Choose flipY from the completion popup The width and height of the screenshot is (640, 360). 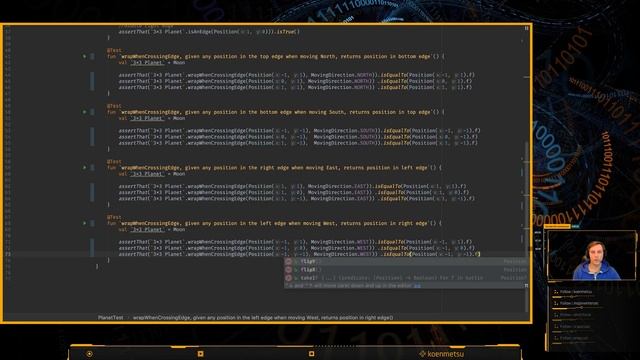coord(406,261)
